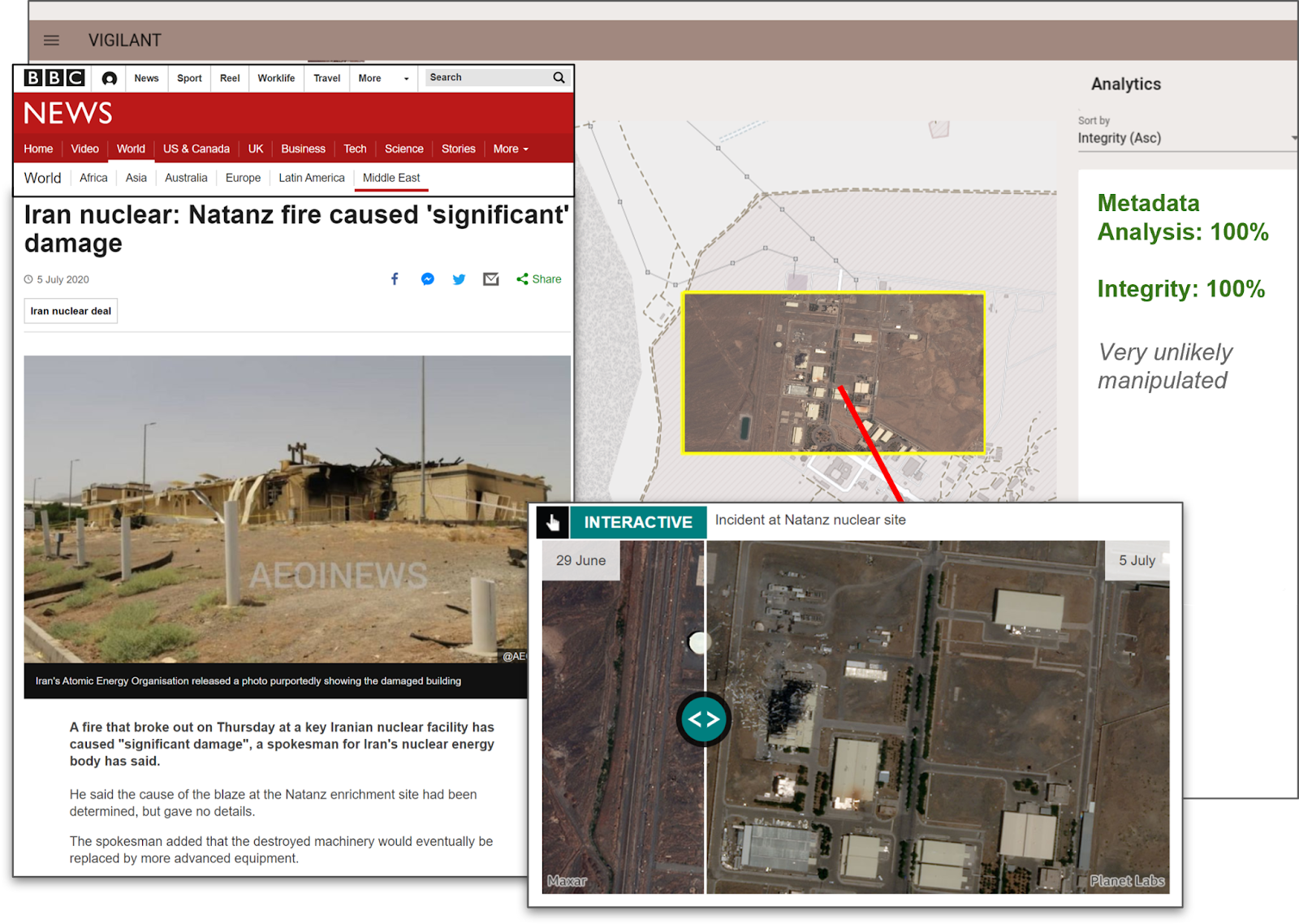1299x924 pixels.
Task: Open the BBC account sign-in icon
Action: click(109, 79)
